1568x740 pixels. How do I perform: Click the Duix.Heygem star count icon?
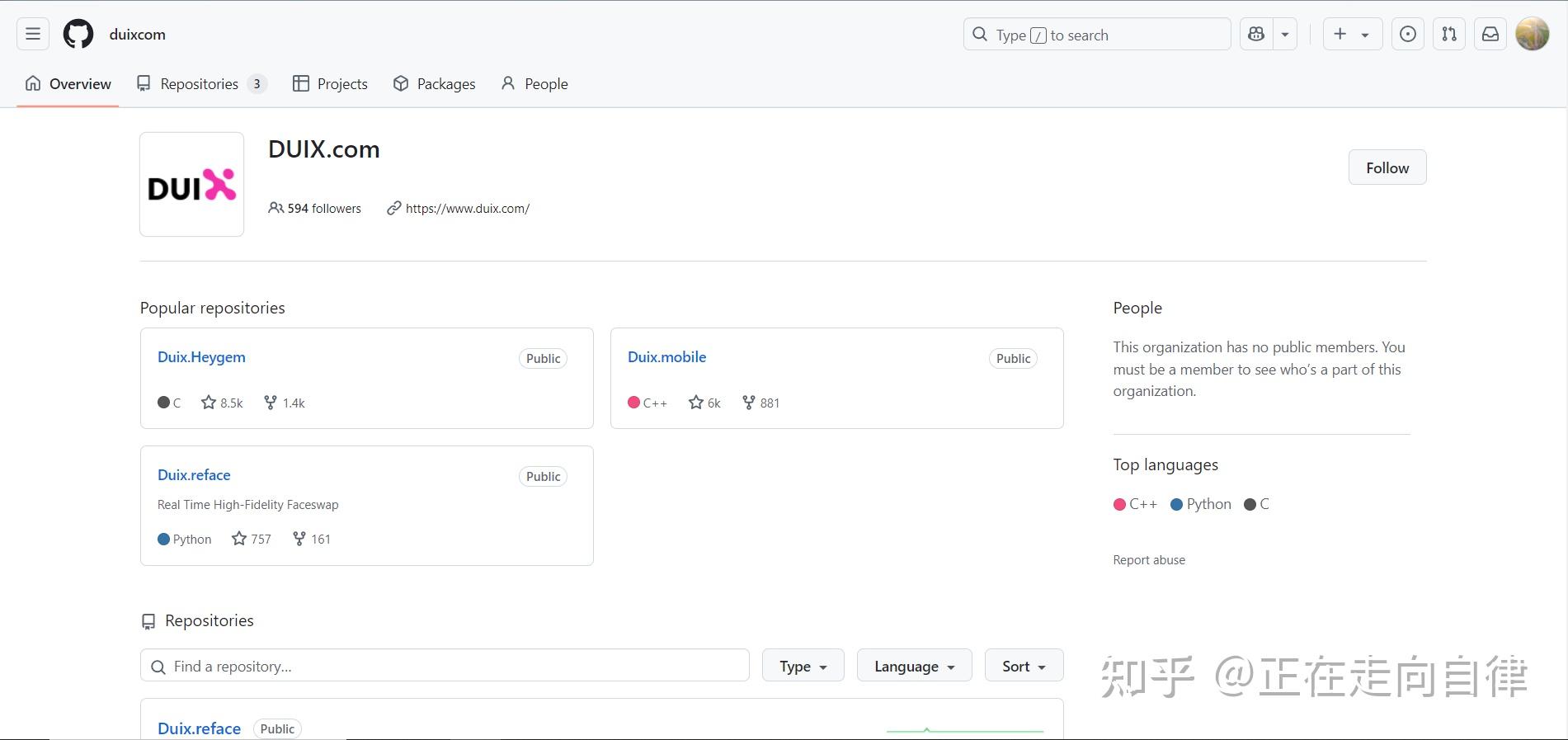coord(209,403)
